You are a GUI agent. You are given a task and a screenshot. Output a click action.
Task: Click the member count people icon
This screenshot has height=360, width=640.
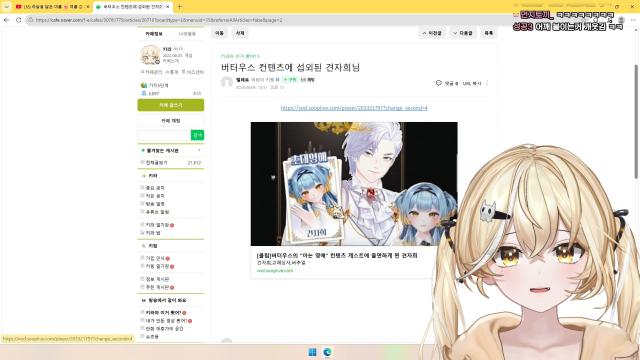[x=144, y=93]
